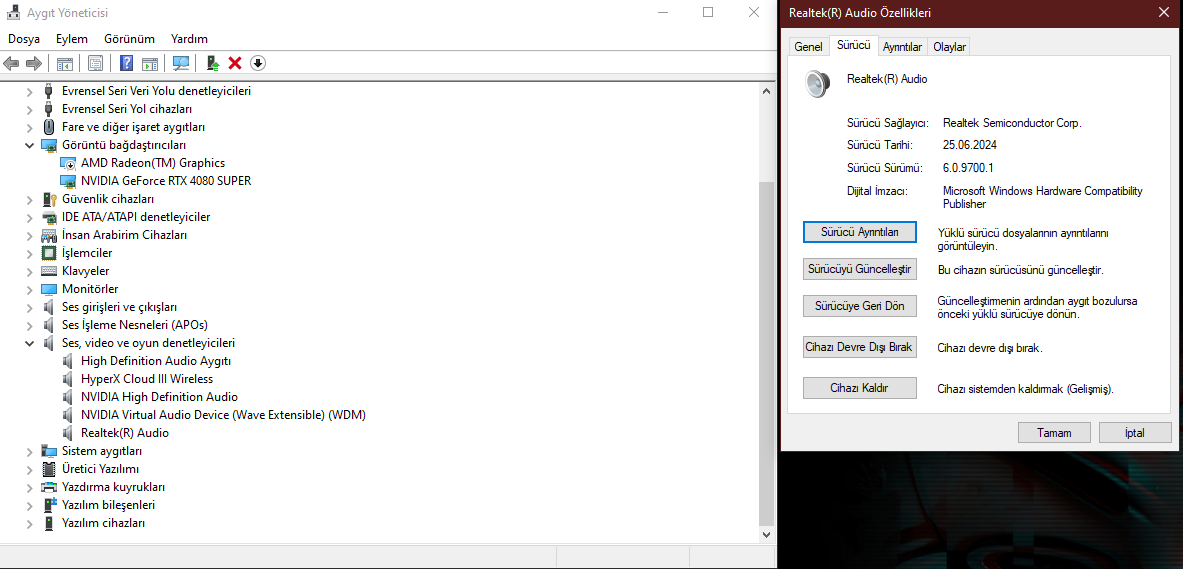Image resolution: width=1183 pixels, height=569 pixels.
Task: Collapse the Görüntü bağdaştırıcıları category
Action: pyautogui.click(x=29, y=145)
